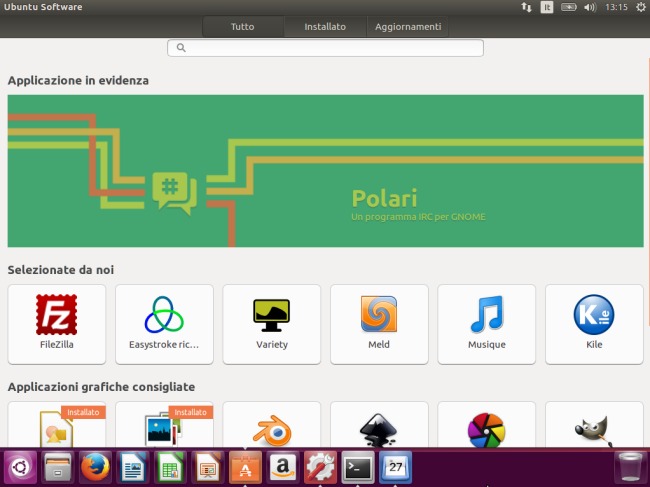Open the Trash in dock
Viewport: 650px width, 487px height.
630,468
